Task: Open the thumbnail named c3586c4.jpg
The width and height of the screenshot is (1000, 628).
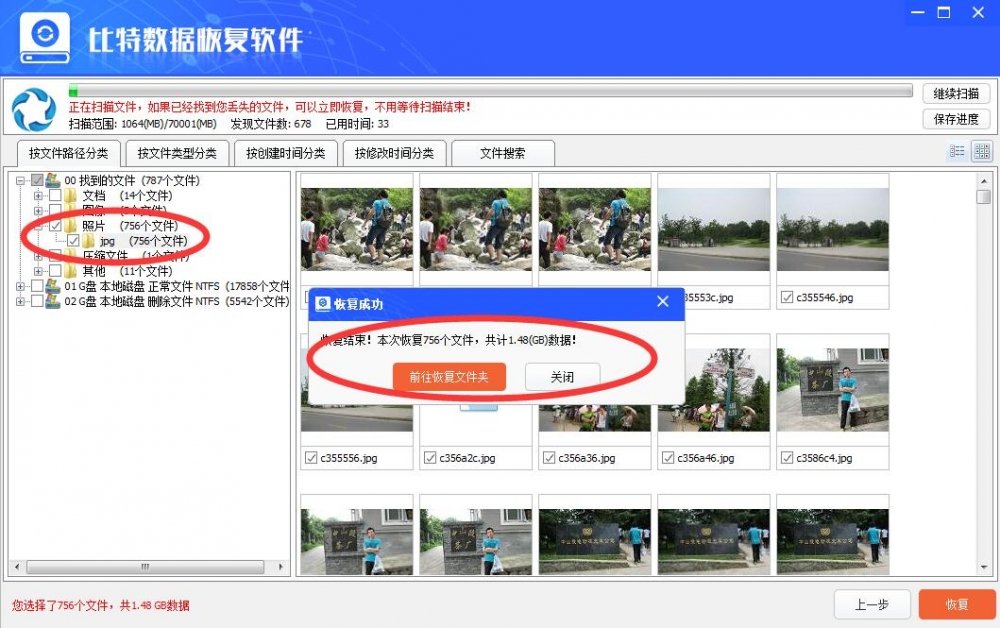Action: click(x=832, y=388)
